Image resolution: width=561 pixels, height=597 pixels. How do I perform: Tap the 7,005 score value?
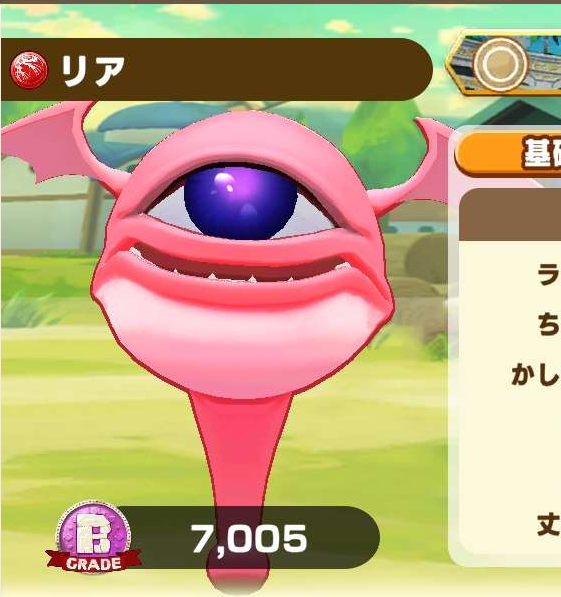point(249,538)
